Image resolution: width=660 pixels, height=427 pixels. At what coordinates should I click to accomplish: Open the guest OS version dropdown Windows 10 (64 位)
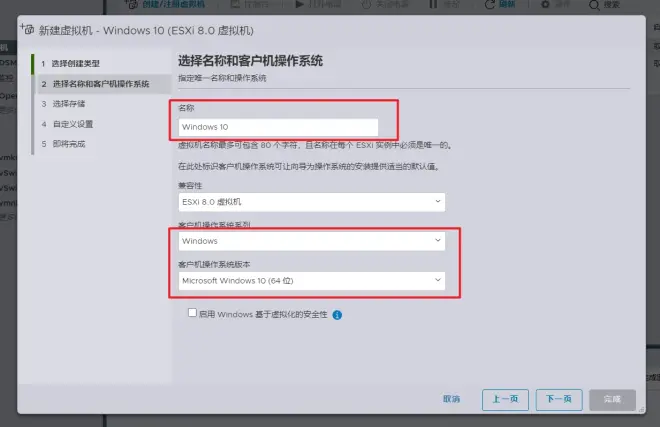[311, 280]
